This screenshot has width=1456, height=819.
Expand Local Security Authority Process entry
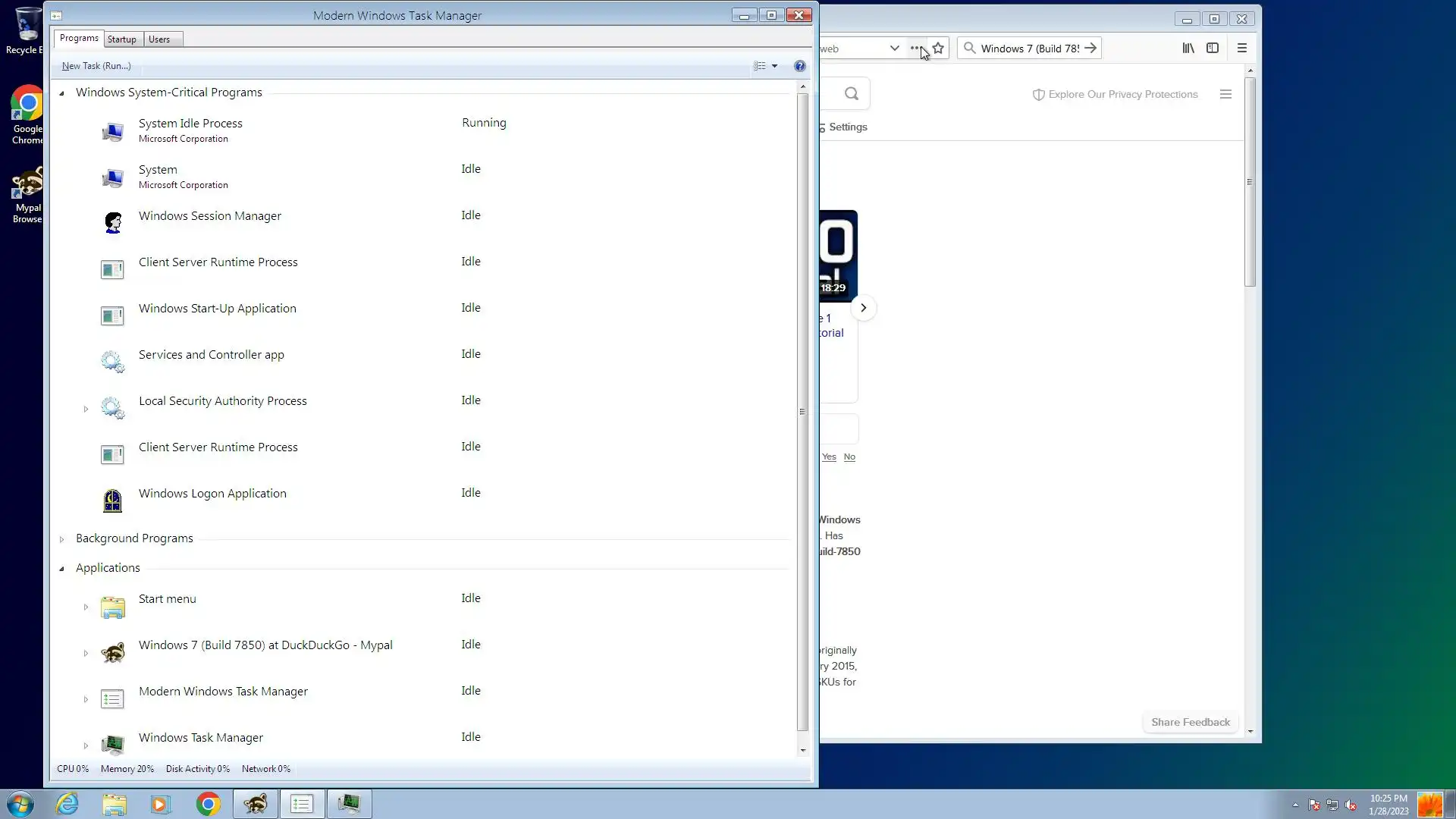click(x=86, y=409)
